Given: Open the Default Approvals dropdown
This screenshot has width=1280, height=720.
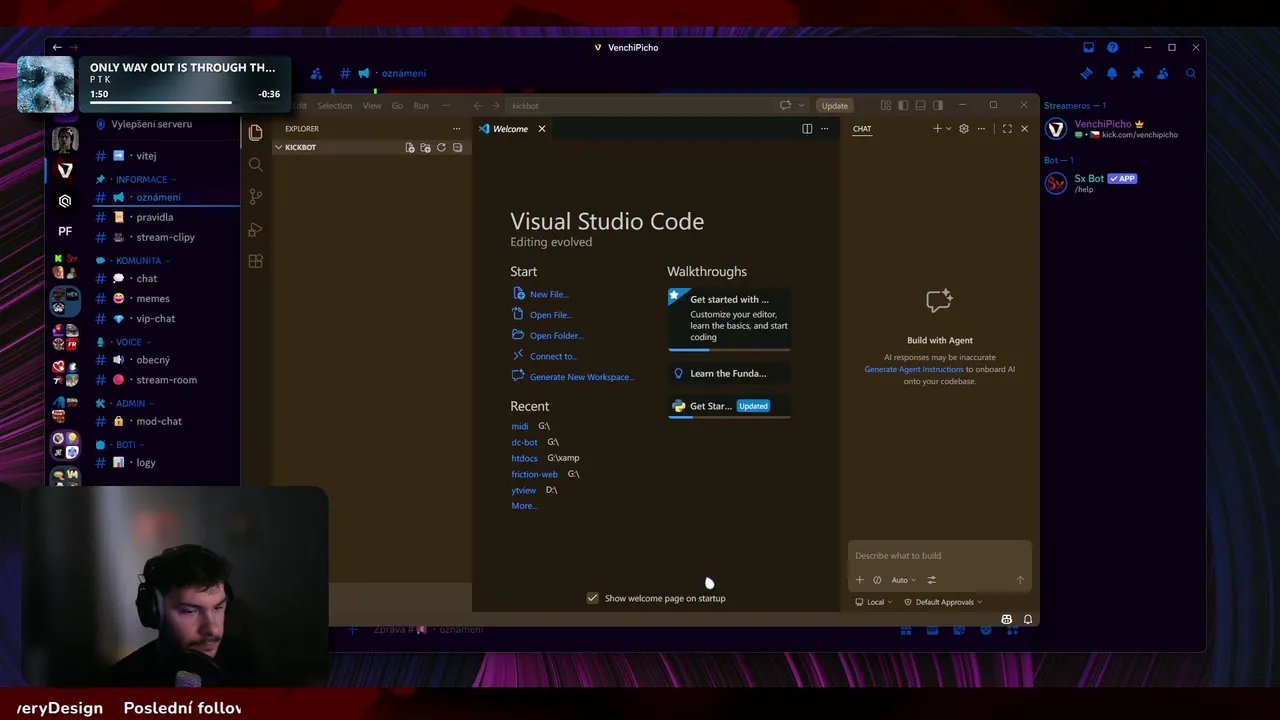Looking at the screenshot, I should 943,602.
